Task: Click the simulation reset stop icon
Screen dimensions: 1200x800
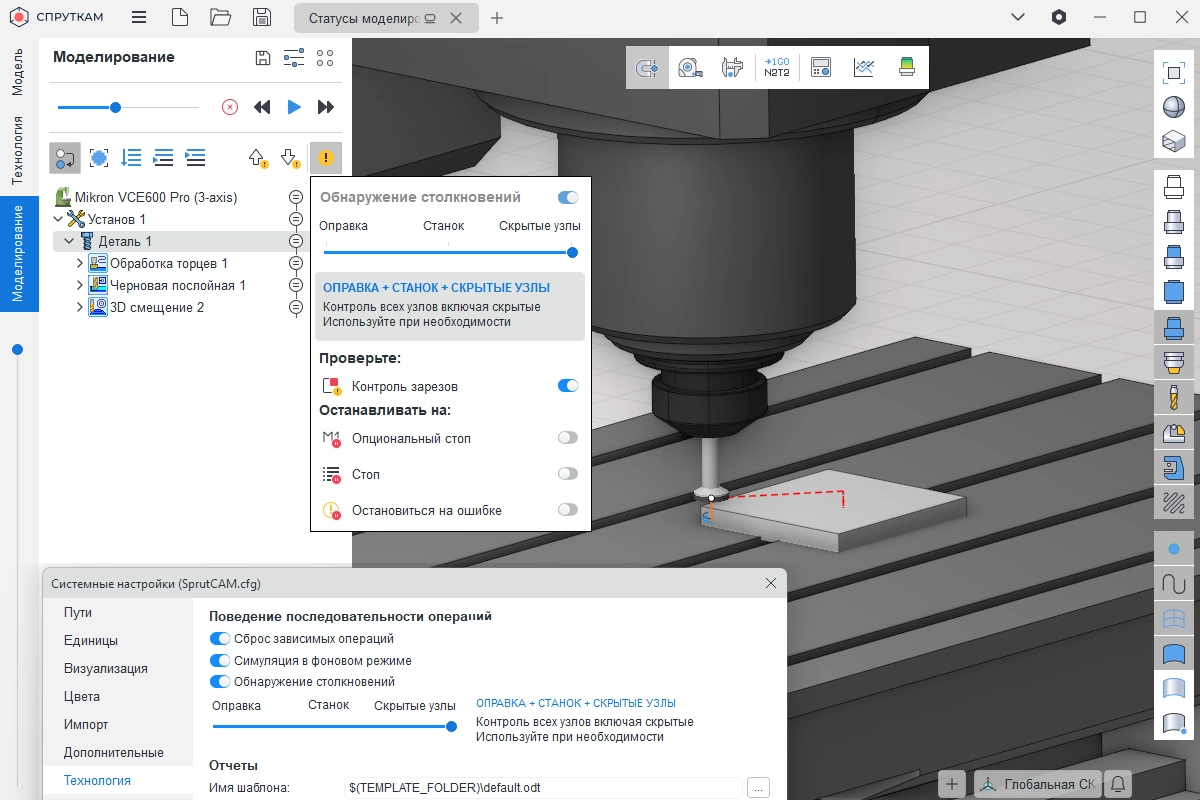Action: (x=229, y=107)
